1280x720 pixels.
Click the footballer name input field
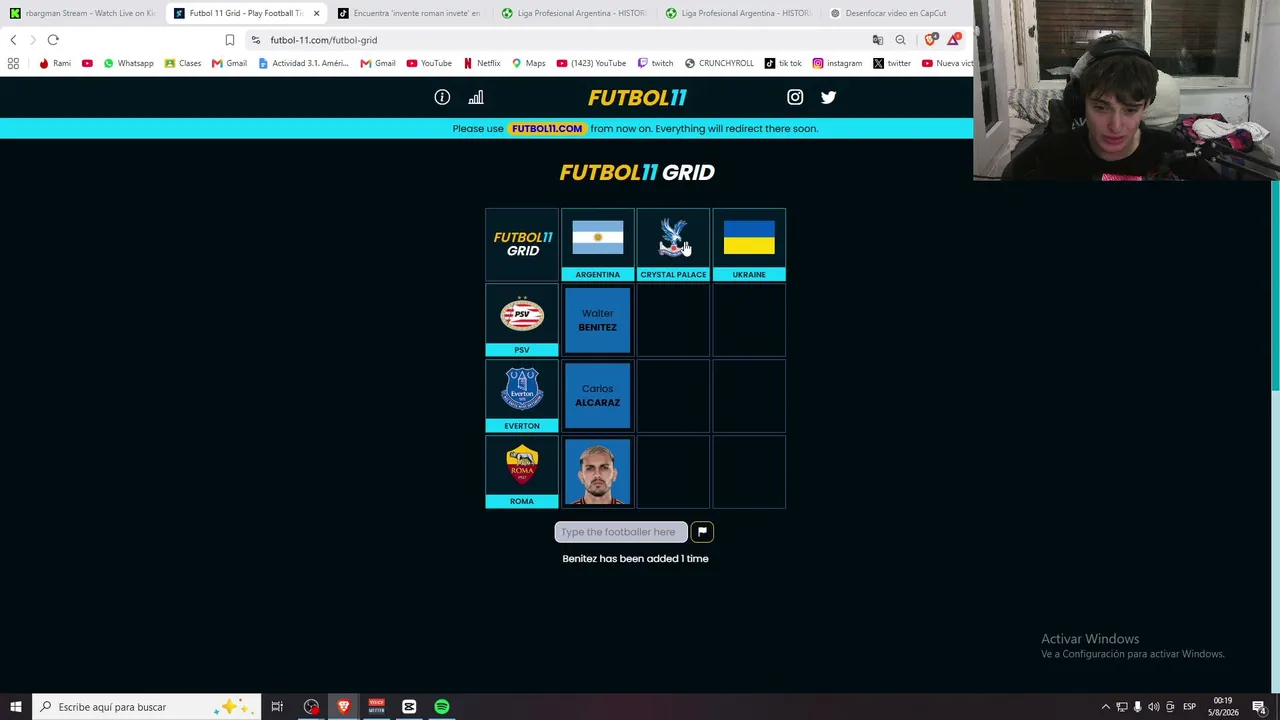621,532
